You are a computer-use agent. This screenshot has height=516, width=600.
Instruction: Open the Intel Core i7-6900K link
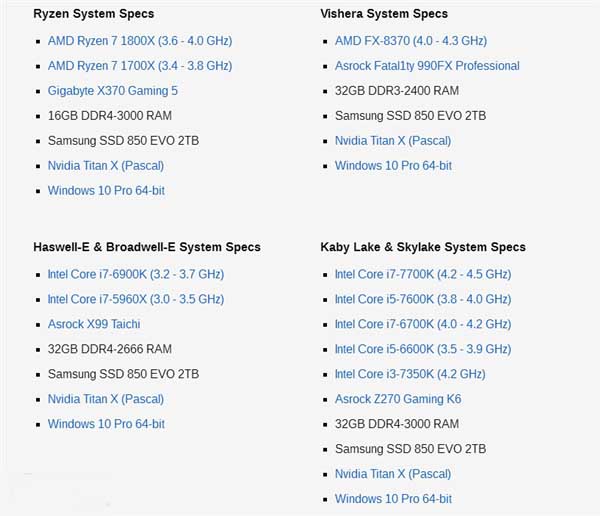point(135,274)
